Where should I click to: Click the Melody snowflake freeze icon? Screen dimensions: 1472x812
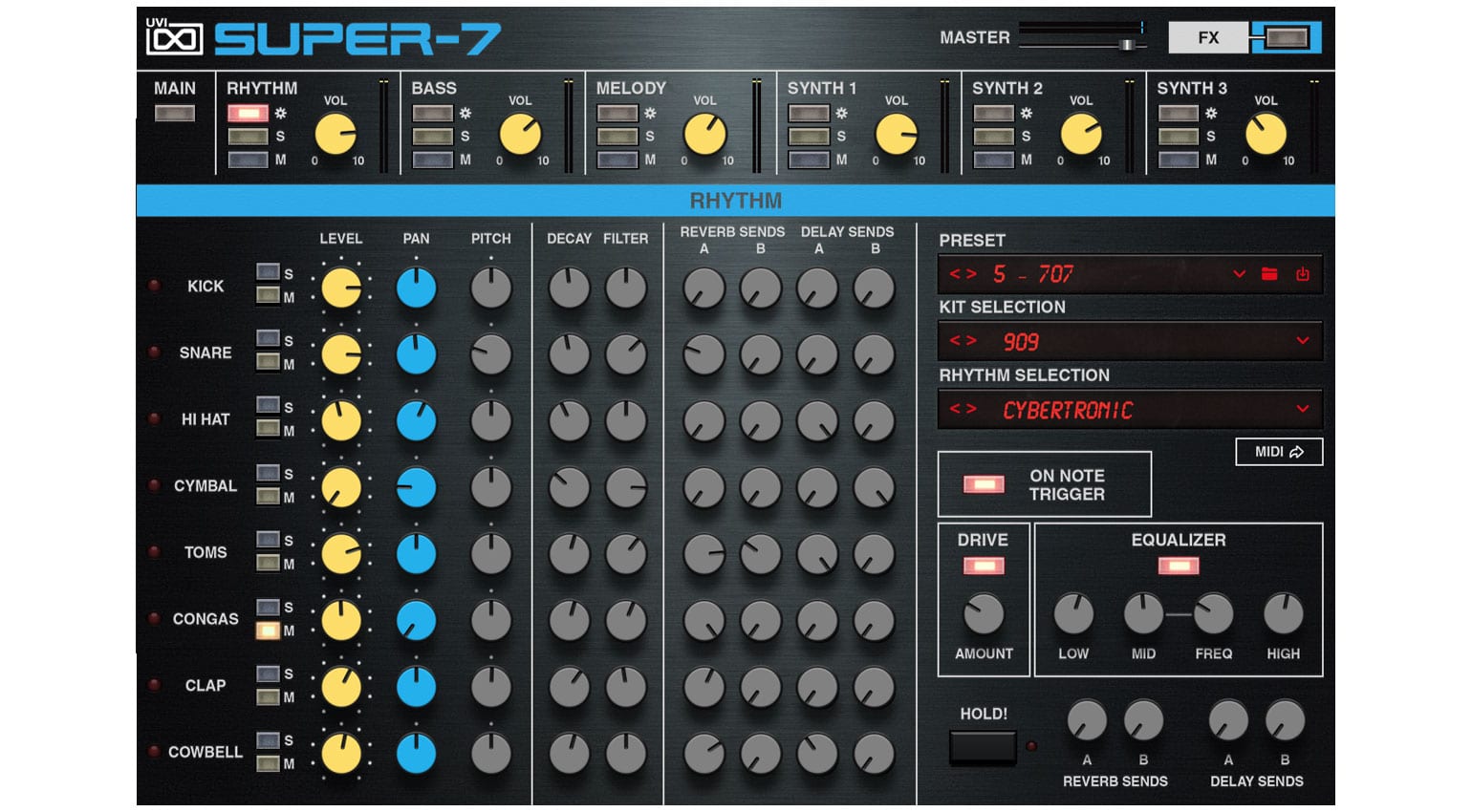pyautogui.click(x=650, y=113)
